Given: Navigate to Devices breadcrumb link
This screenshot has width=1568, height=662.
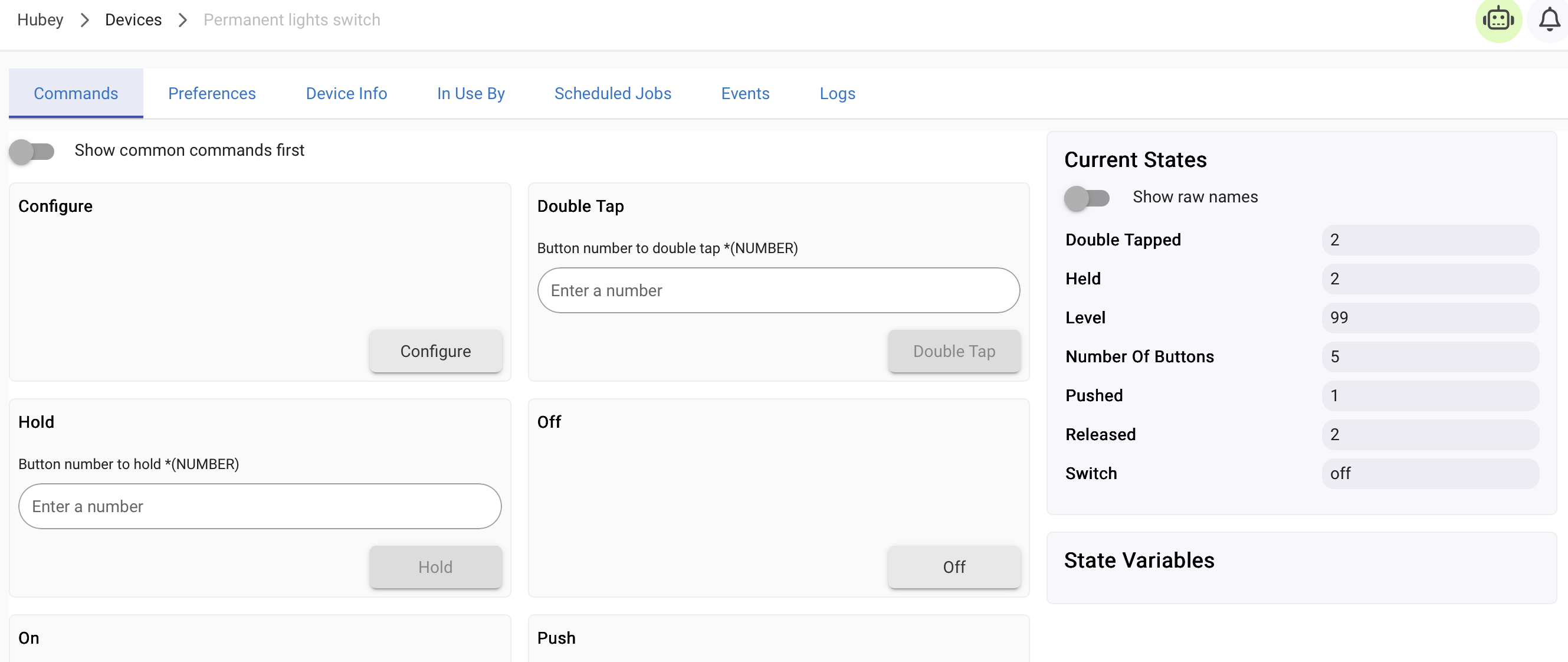Looking at the screenshot, I should tap(133, 20).
